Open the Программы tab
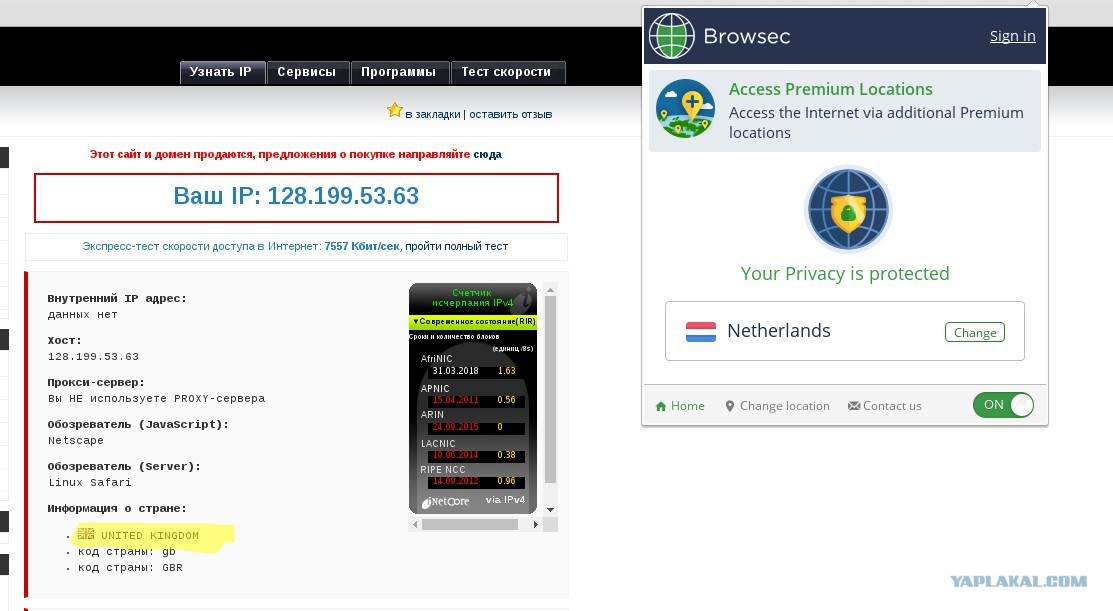1113x611 pixels. [398, 72]
